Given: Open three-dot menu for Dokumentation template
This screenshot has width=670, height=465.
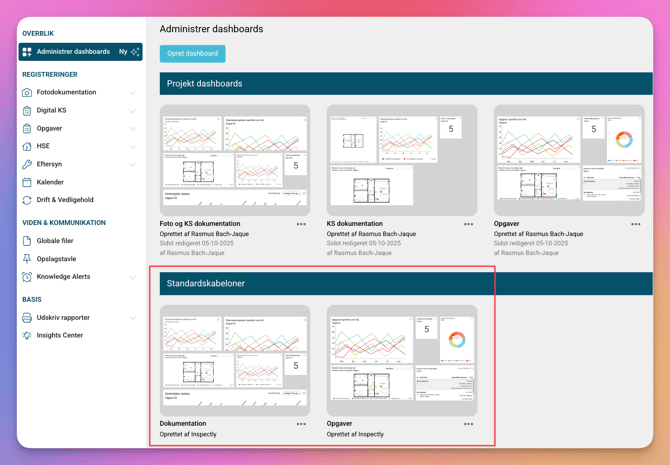Looking at the screenshot, I should pos(301,424).
